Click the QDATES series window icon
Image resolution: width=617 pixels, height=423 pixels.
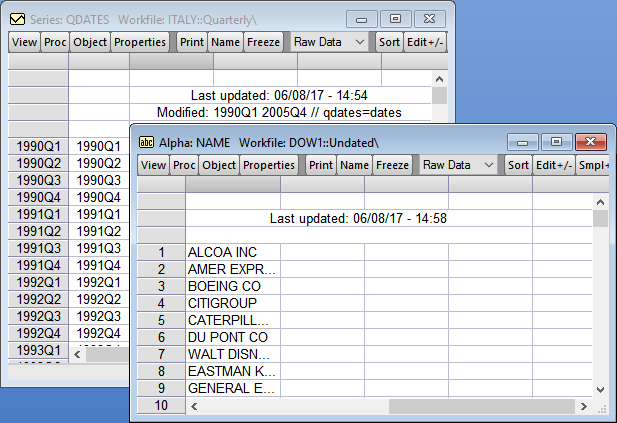[x=13, y=19]
